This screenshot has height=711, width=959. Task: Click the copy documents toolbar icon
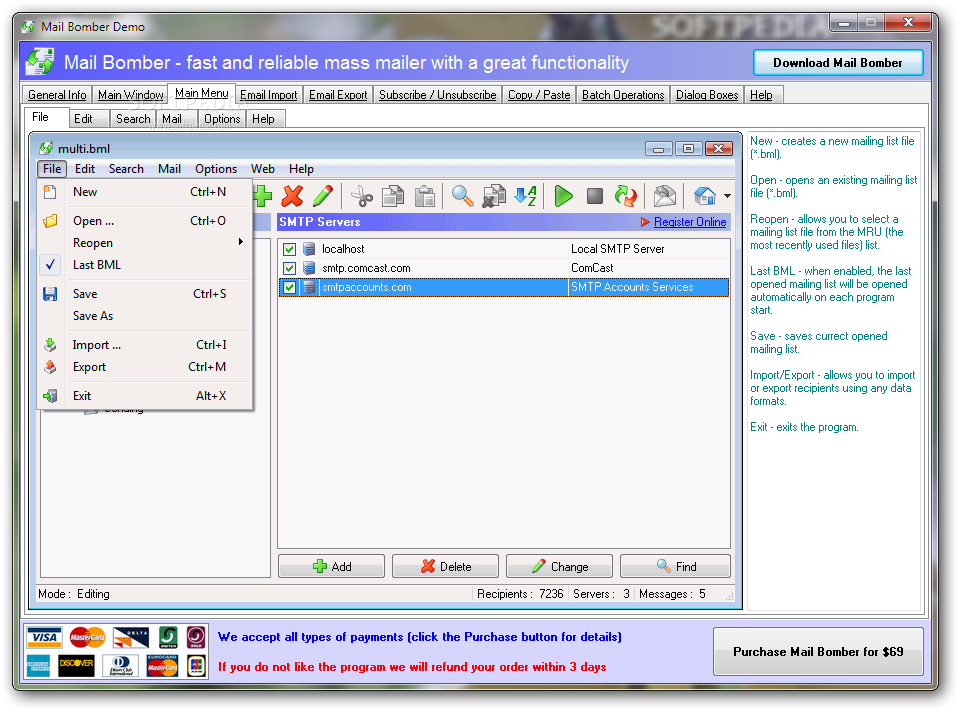pyautogui.click(x=393, y=196)
